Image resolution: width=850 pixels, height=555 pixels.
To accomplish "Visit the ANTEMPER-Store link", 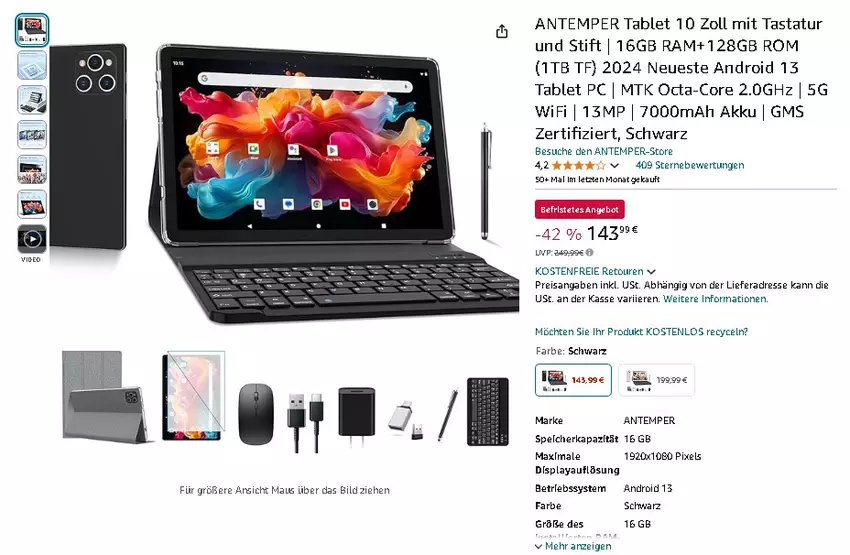I will pos(604,151).
